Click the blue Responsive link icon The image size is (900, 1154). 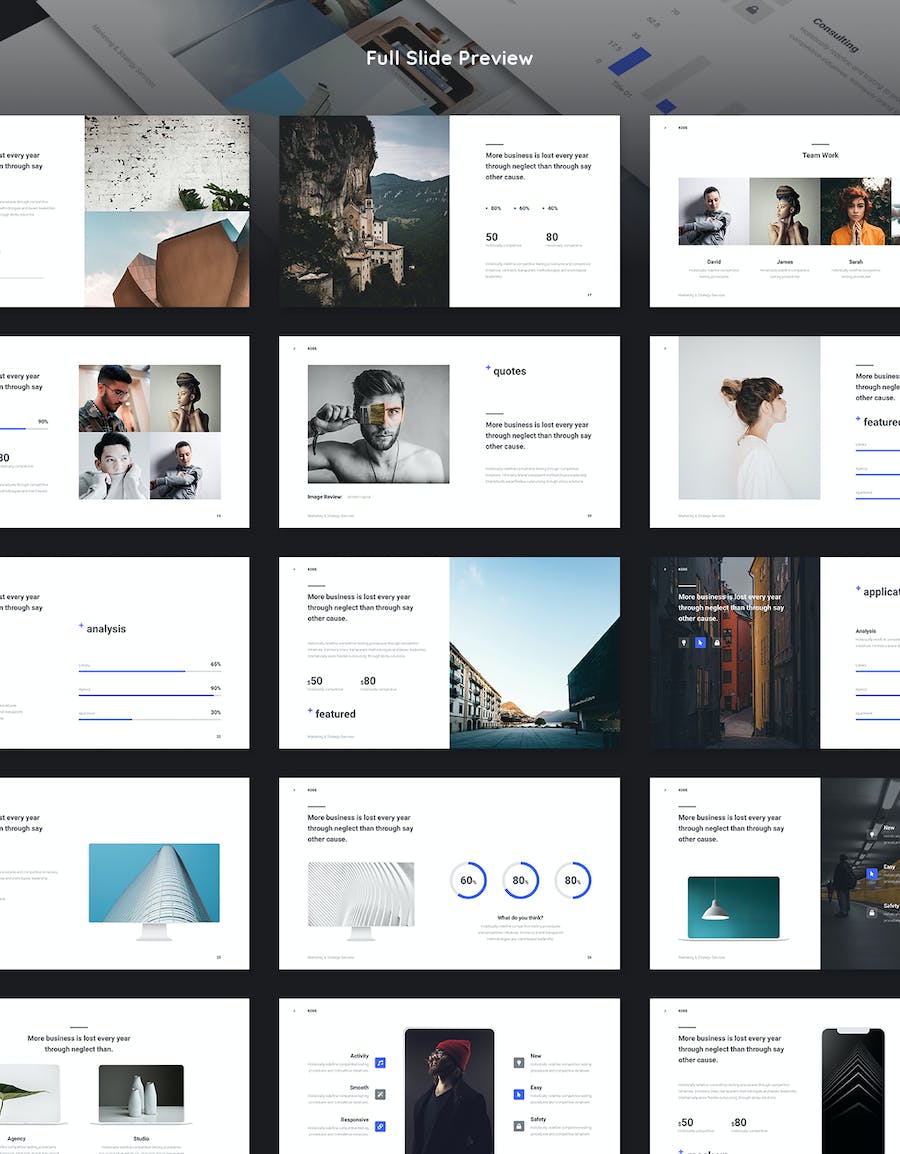380,1126
